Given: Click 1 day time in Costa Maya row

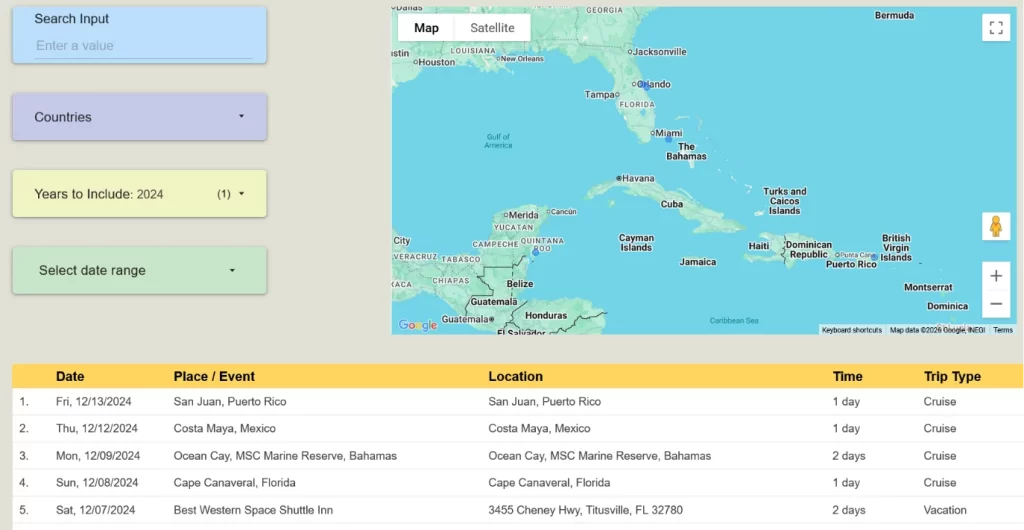Looking at the screenshot, I should pyautogui.click(x=846, y=429).
